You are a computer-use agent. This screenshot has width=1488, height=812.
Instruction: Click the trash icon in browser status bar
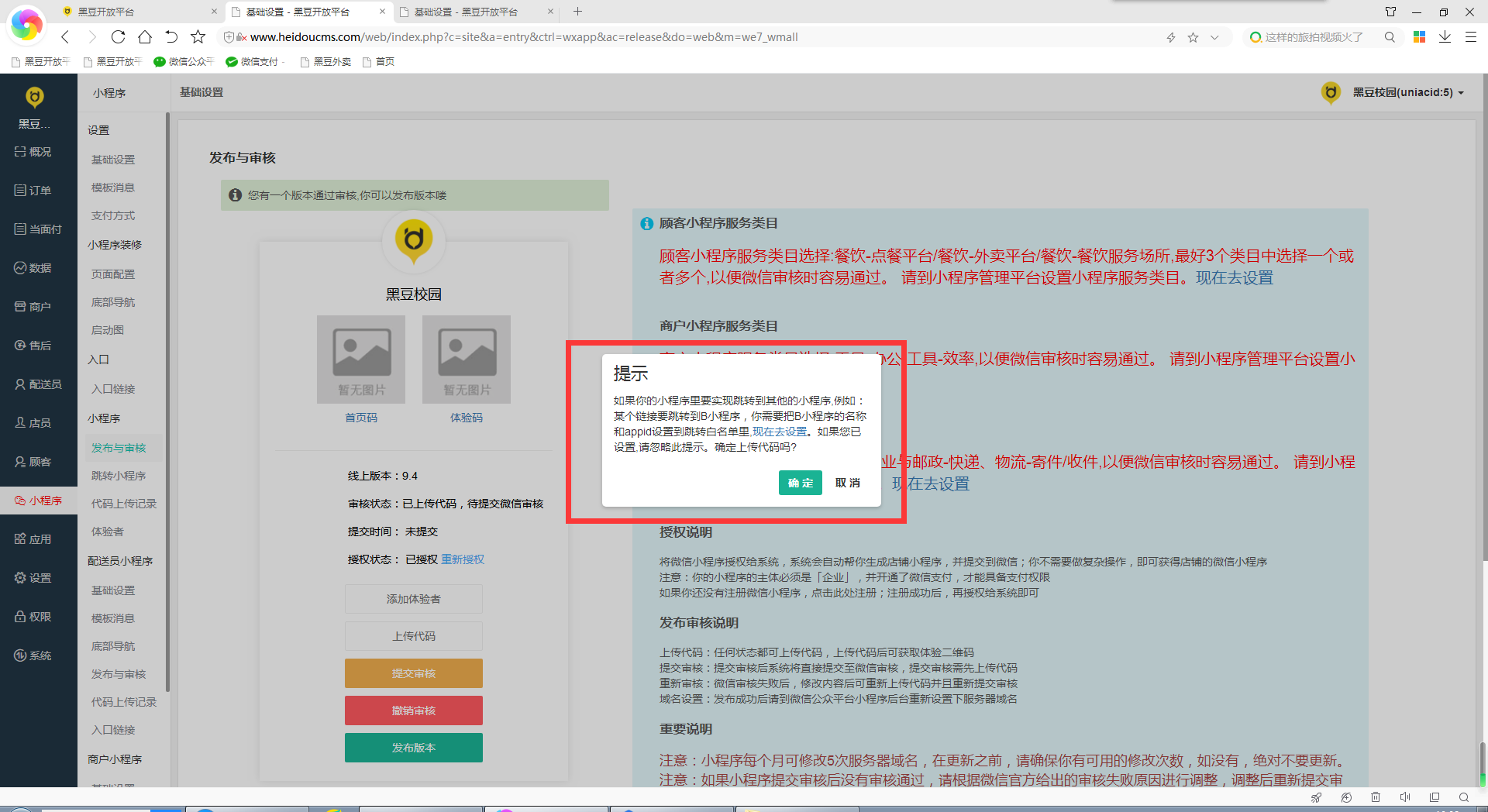[1376, 797]
